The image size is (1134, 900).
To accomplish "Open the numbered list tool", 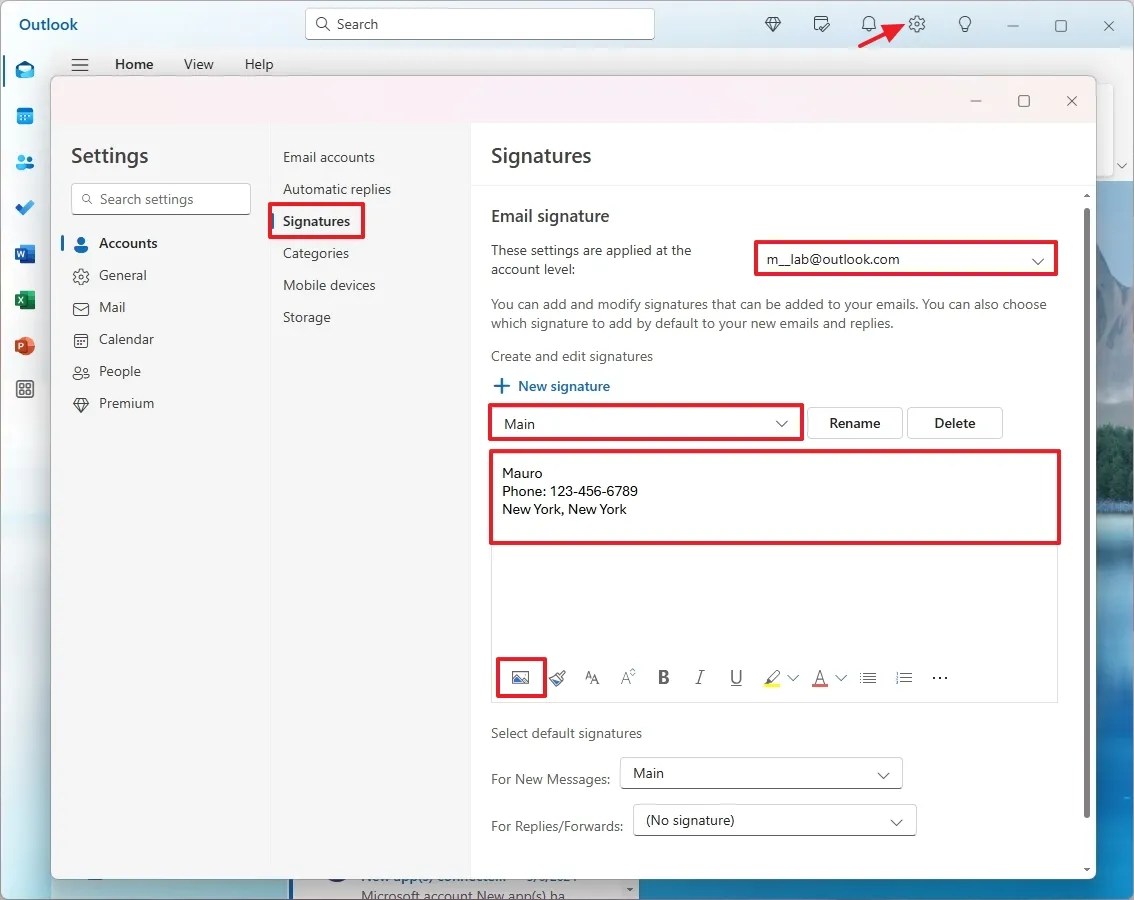I will pos(903,677).
